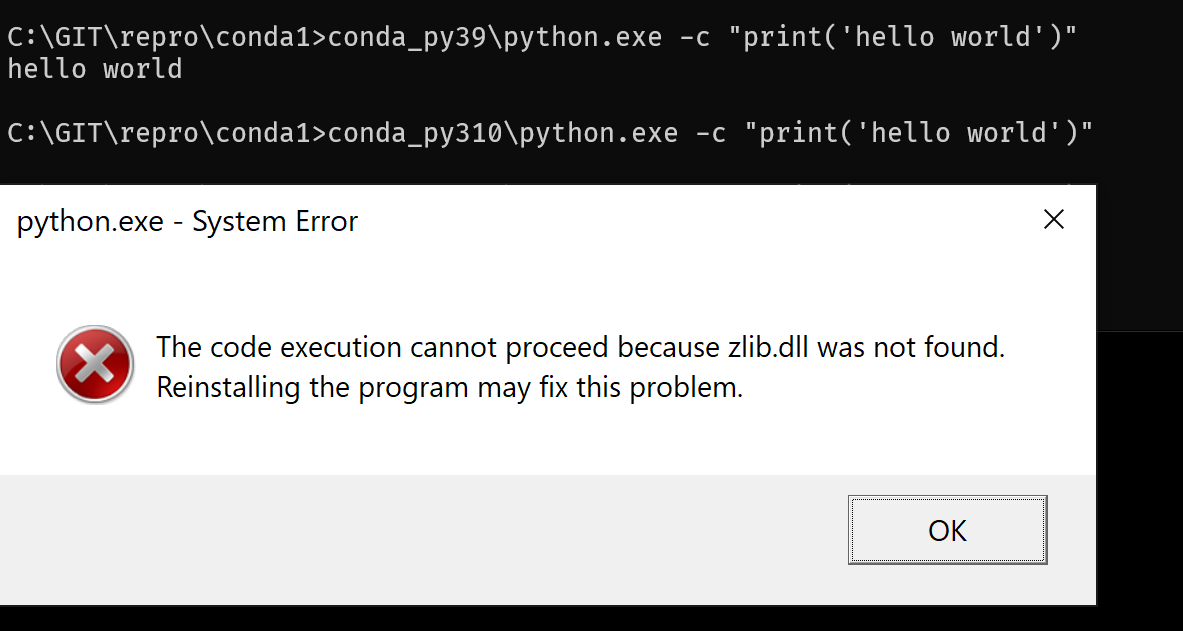Select the dialog title 'python.exe - System Error'
This screenshot has width=1183, height=631.
point(186,221)
